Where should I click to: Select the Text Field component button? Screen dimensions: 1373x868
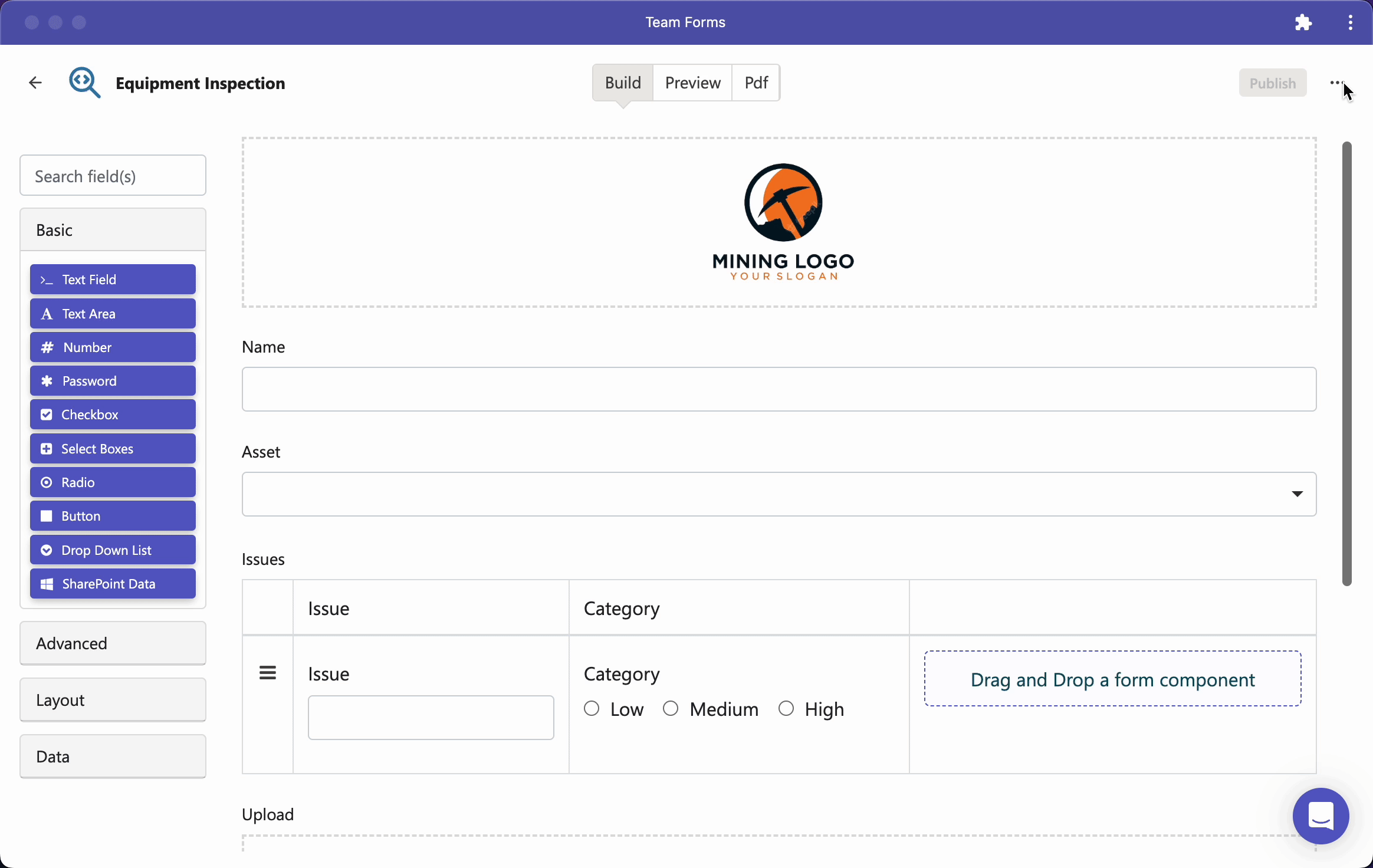point(113,280)
